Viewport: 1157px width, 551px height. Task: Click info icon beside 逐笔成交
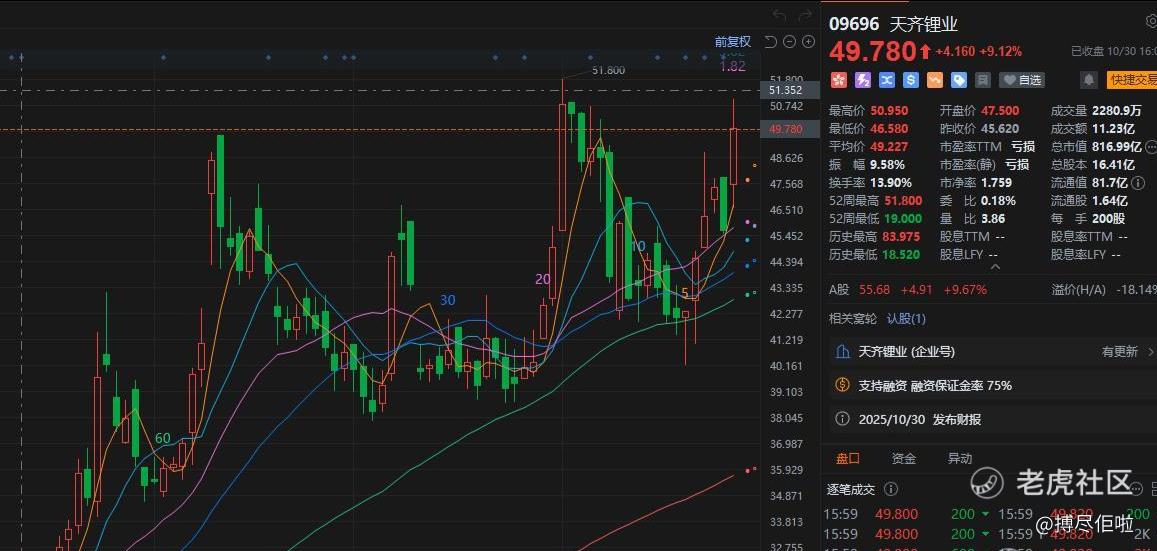[x=891, y=489]
